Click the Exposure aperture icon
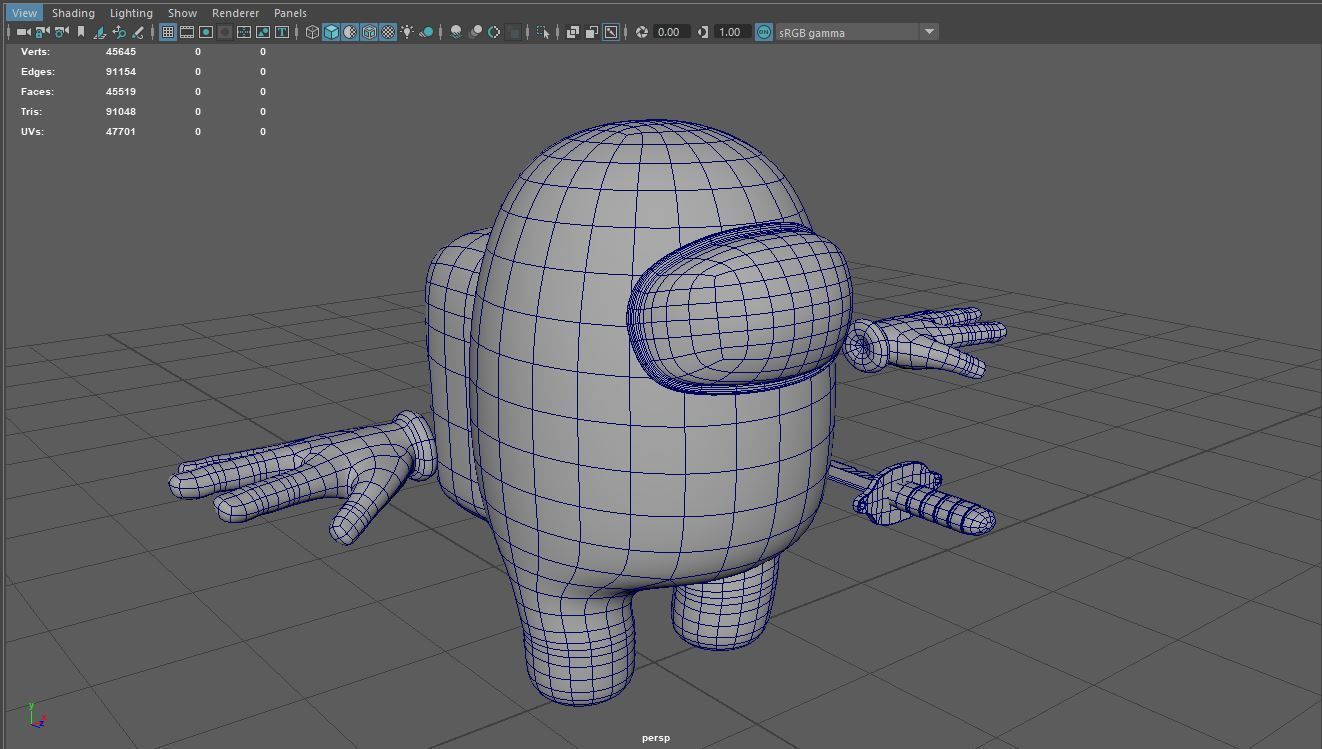 (x=642, y=32)
